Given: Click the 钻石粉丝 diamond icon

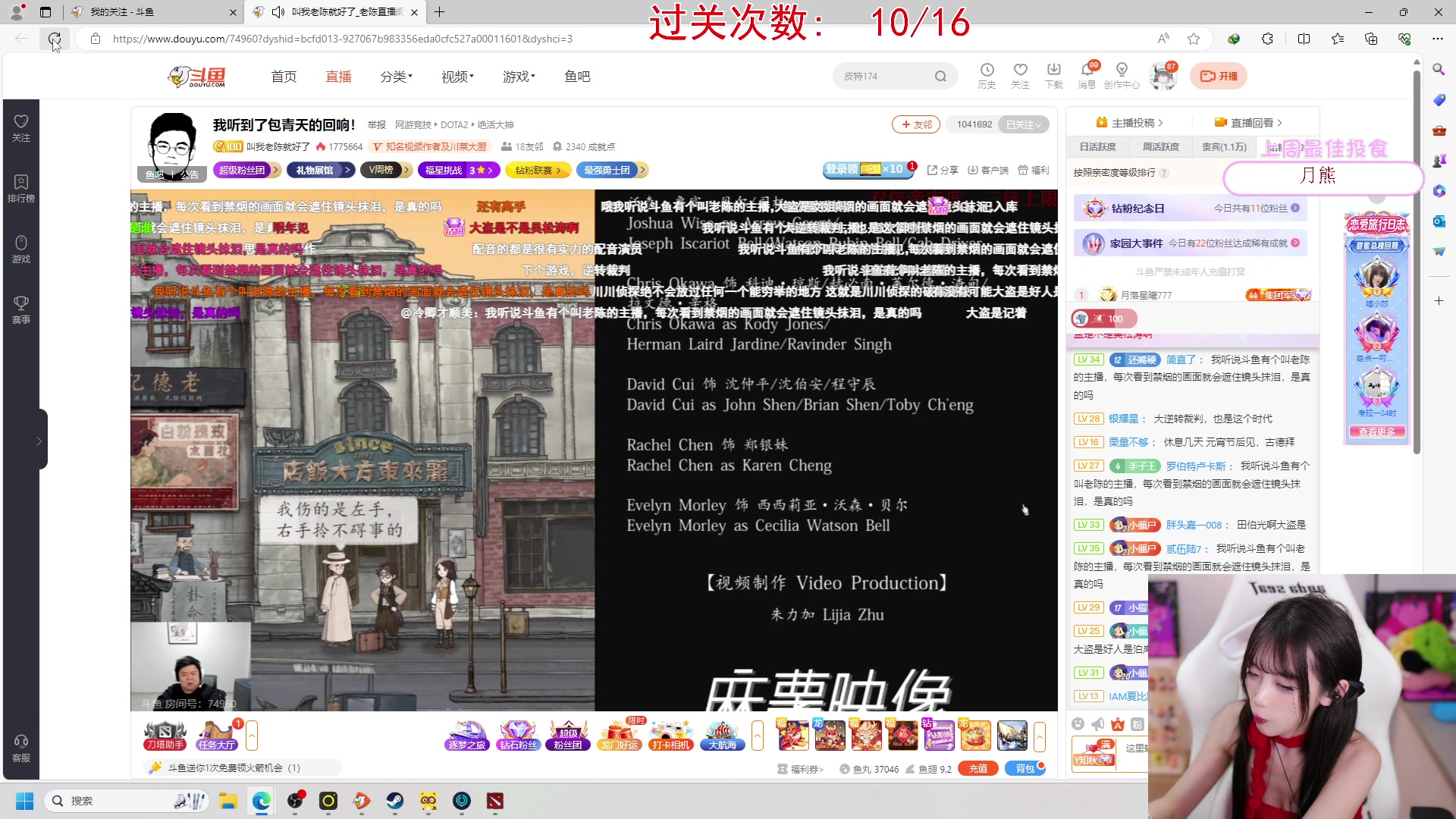Looking at the screenshot, I should 518,735.
